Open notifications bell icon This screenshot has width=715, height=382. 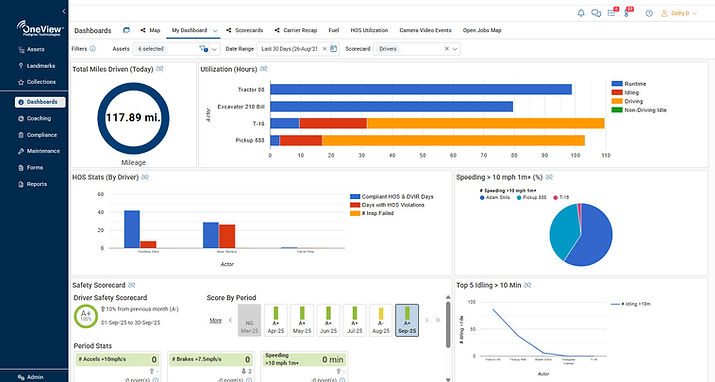coord(581,13)
